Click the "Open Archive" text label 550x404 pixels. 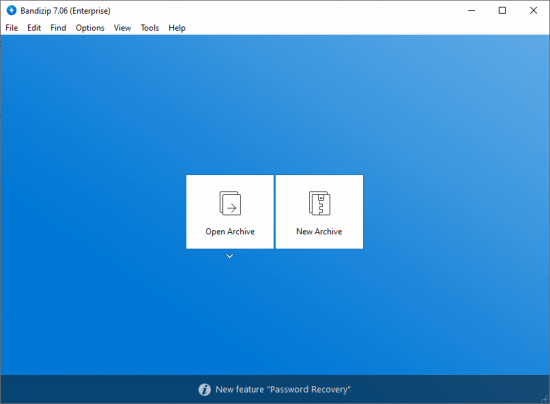coord(230,231)
